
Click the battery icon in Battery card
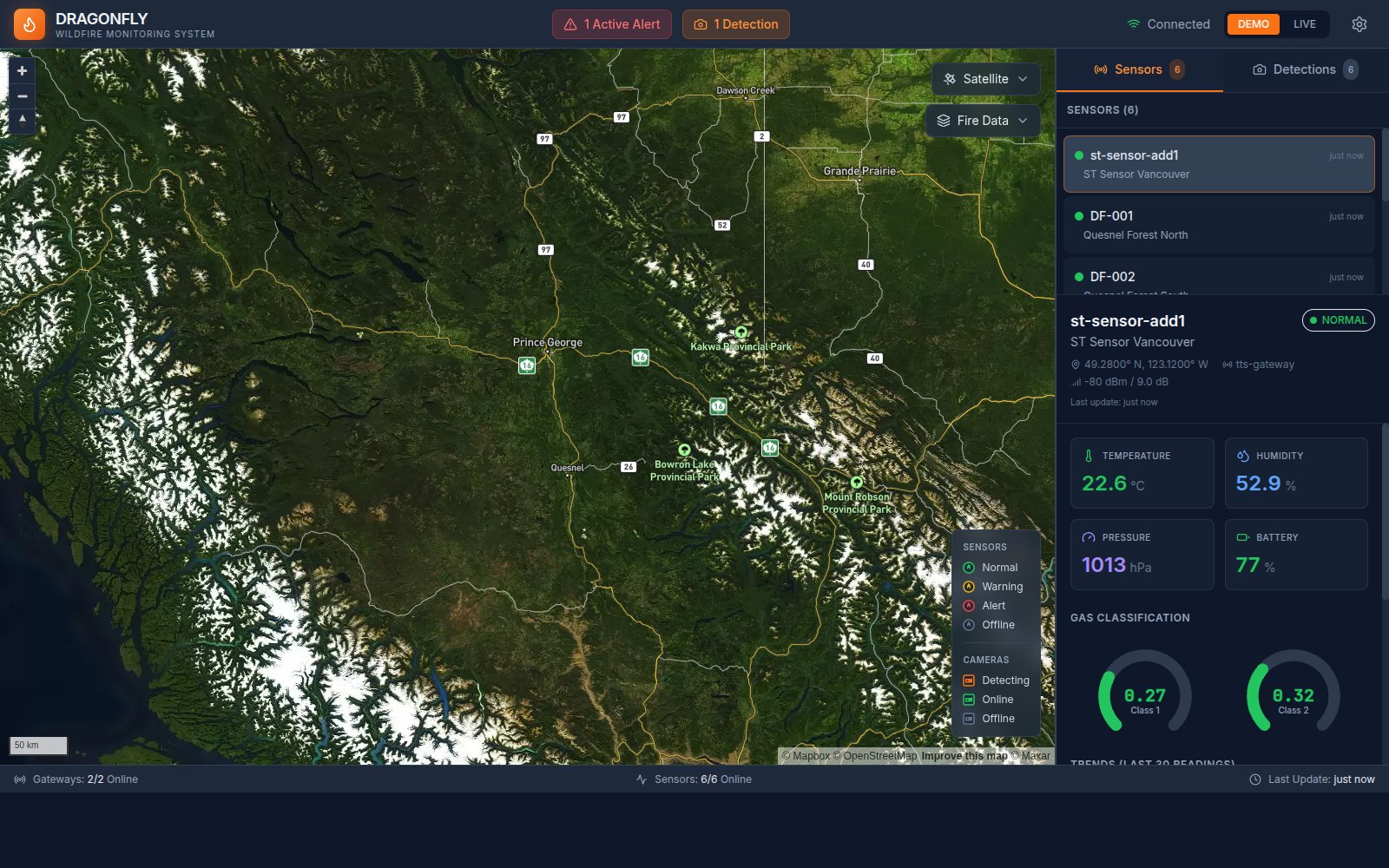pyautogui.click(x=1242, y=537)
